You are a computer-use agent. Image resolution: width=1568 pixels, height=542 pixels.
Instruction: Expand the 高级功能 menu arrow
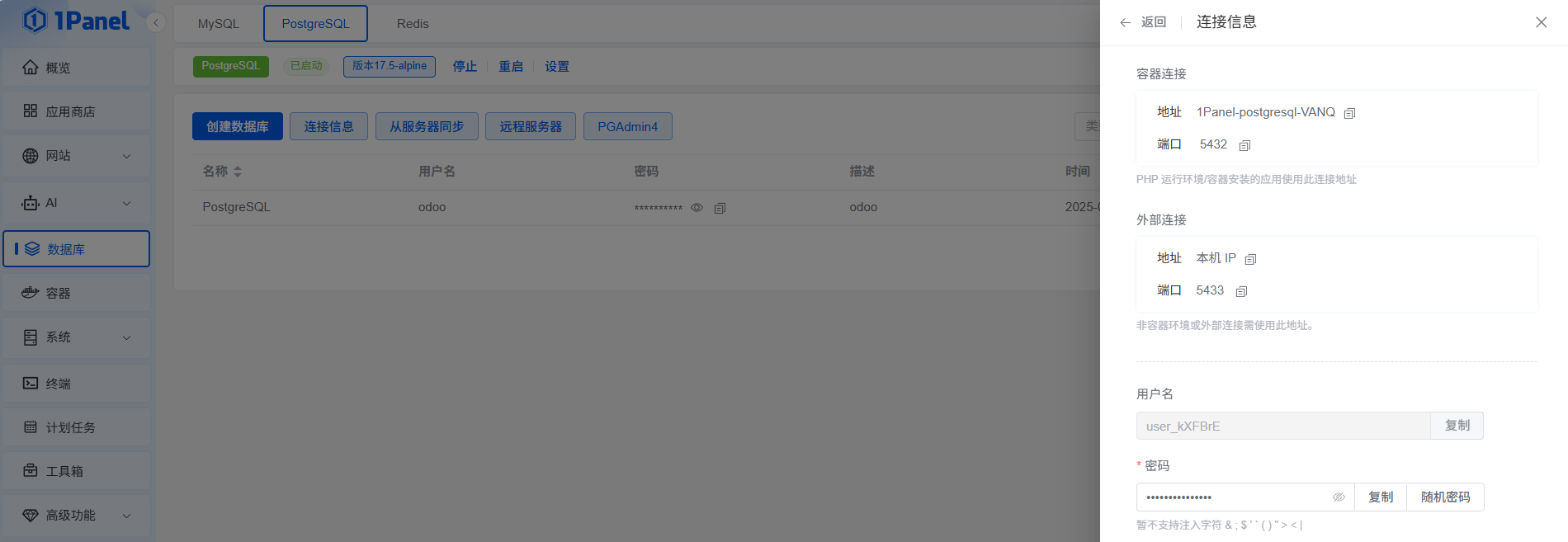tap(126, 516)
